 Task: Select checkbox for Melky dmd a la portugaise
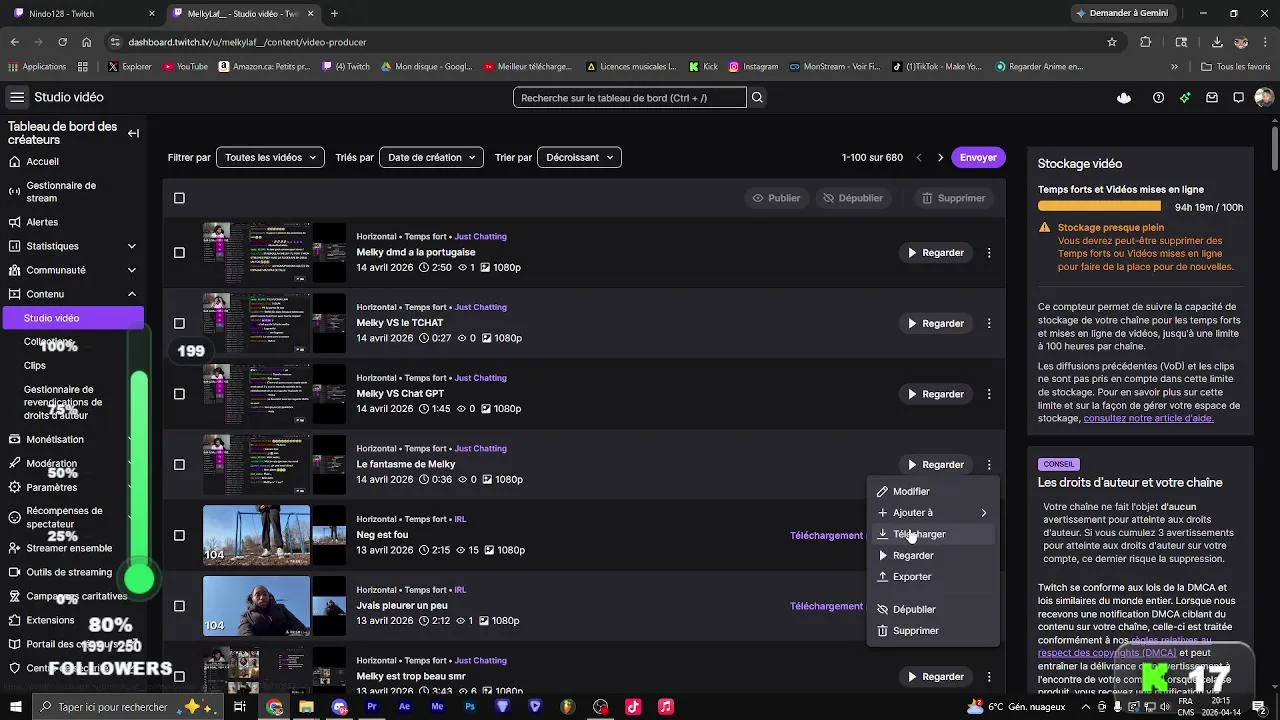click(179, 253)
